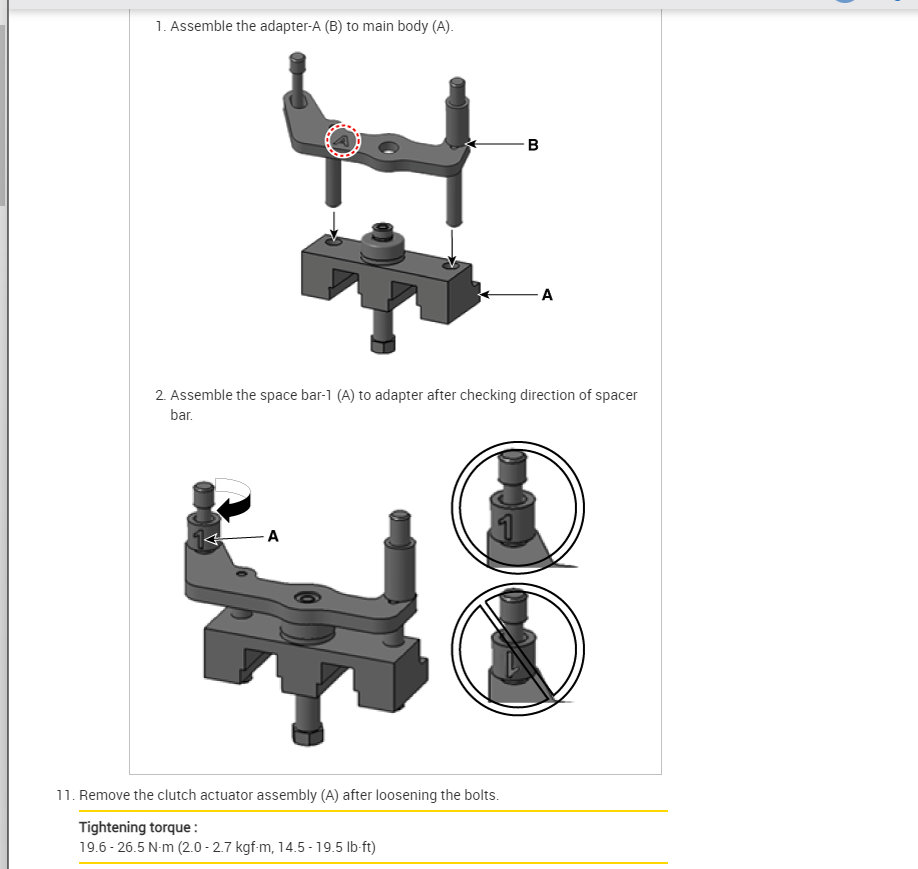
Task: Click the crossed-out wrong orientation circle image
Action: coord(518,649)
